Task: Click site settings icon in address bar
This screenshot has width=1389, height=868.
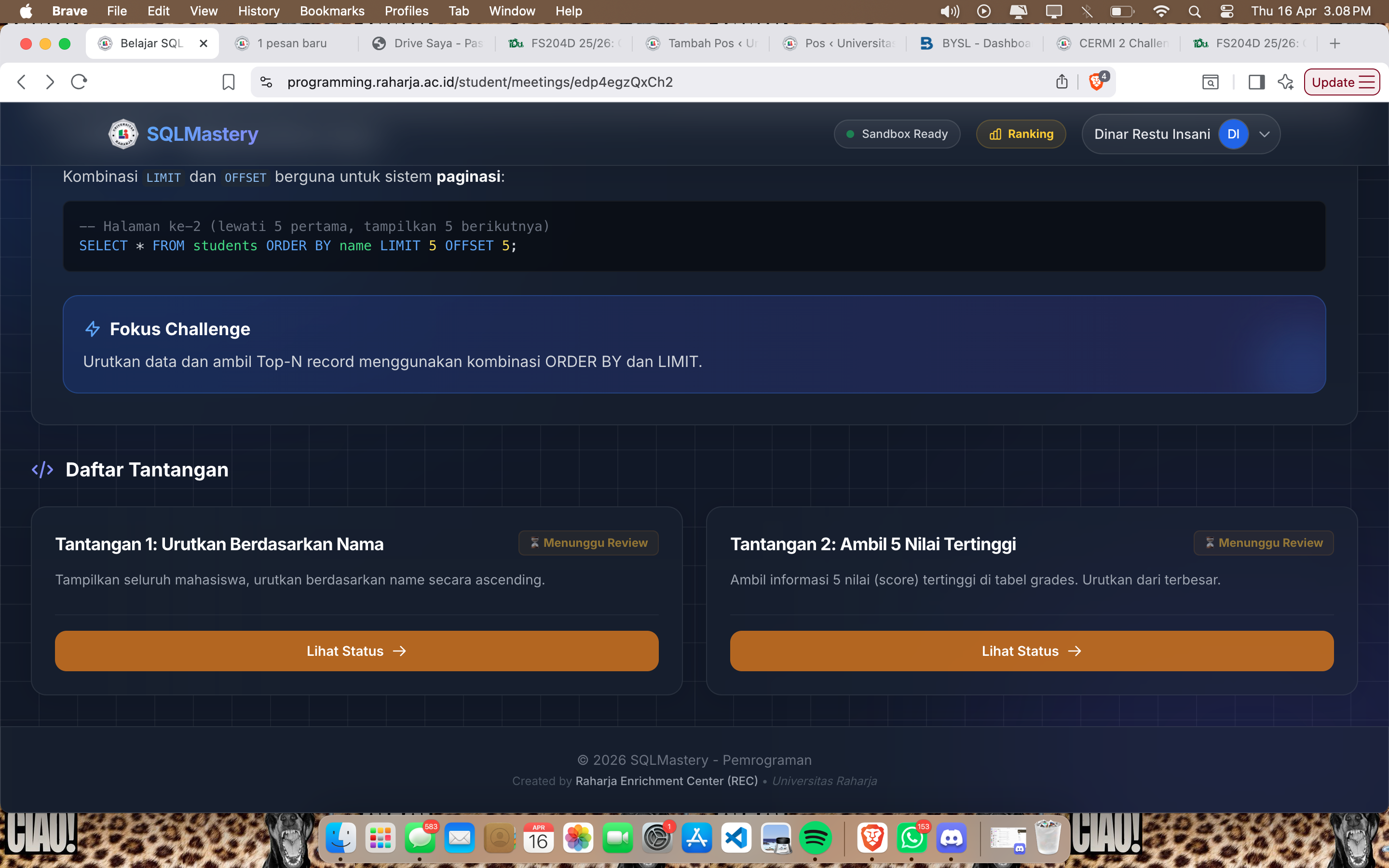Action: pyautogui.click(x=266, y=82)
